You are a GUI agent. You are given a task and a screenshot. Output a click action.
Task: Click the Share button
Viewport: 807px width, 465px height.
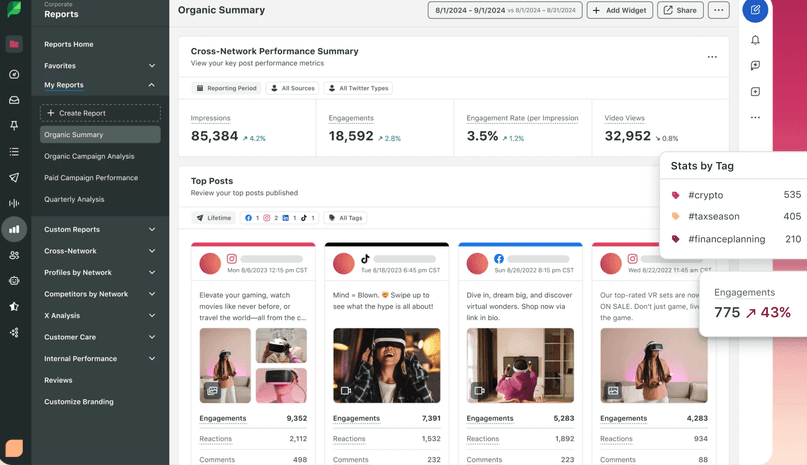click(x=680, y=10)
